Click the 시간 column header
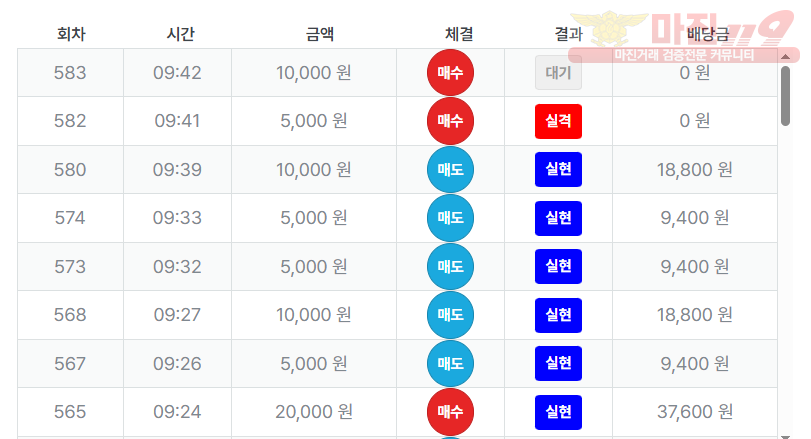The height and width of the screenshot is (439, 811). [x=180, y=34]
